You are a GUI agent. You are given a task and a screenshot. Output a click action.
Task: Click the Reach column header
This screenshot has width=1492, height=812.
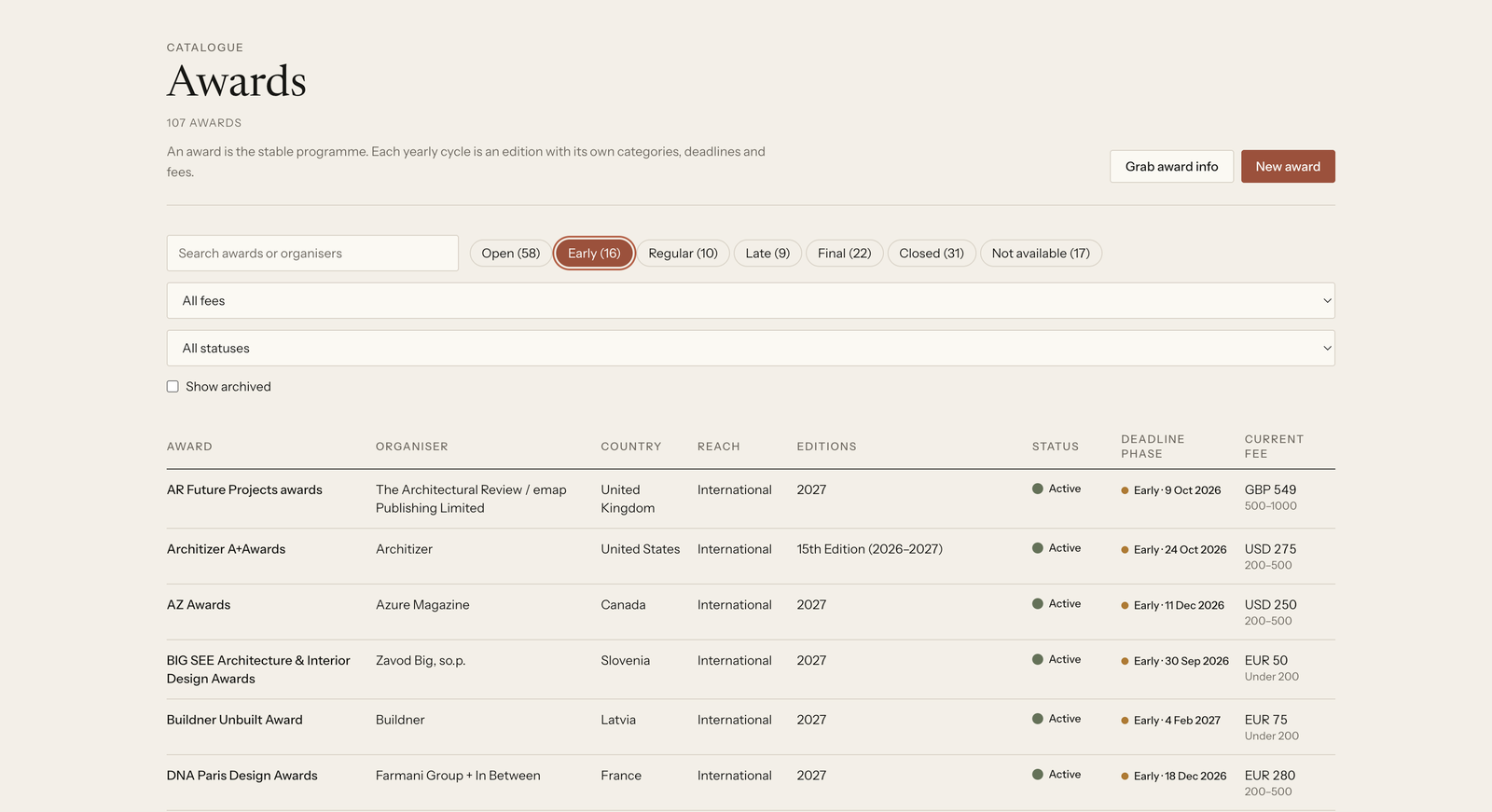pos(719,447)
